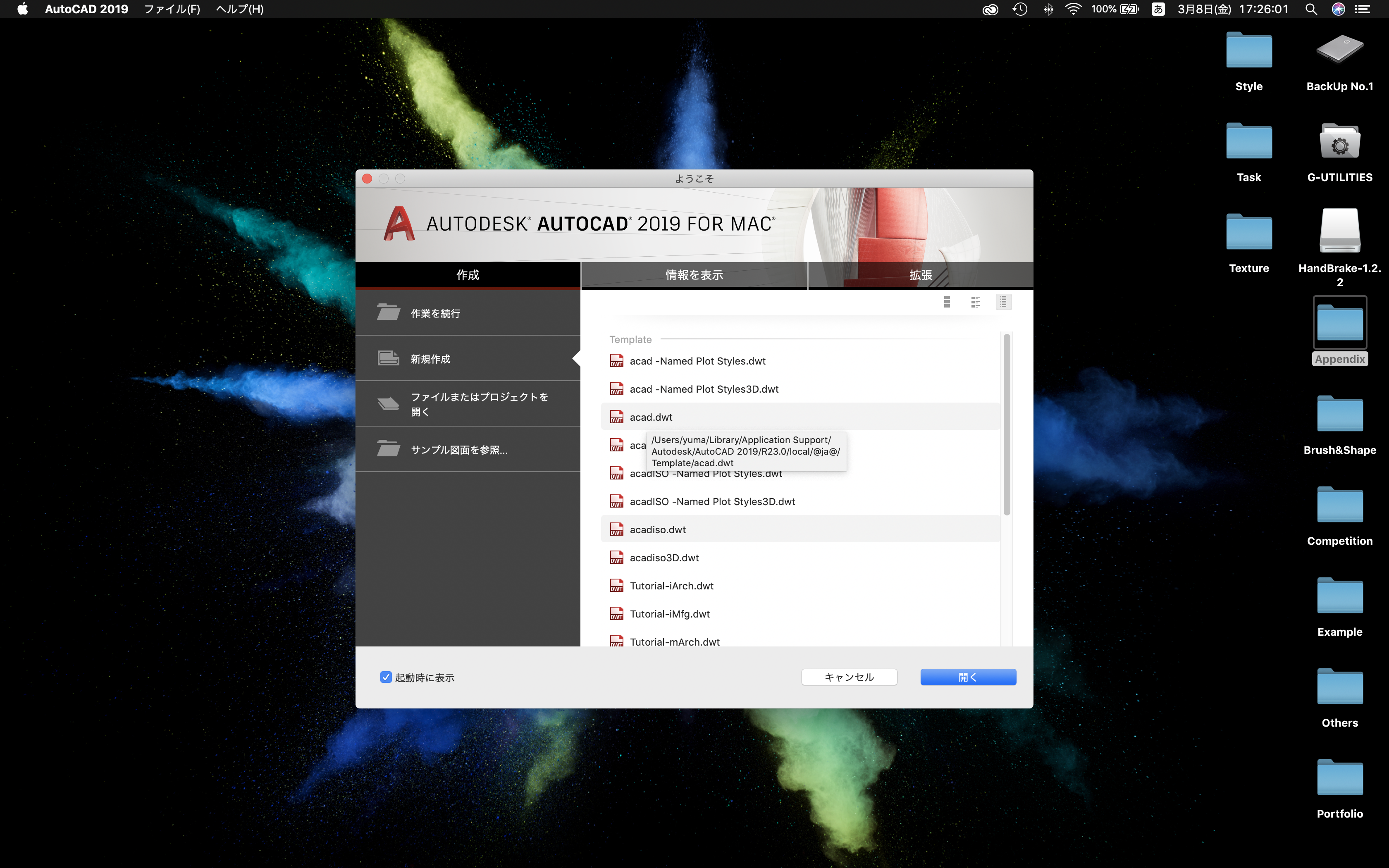Open the ヘルプ(H) menu
The width and height of the screenshot is (1389, 868).
[x=239, y=9]
